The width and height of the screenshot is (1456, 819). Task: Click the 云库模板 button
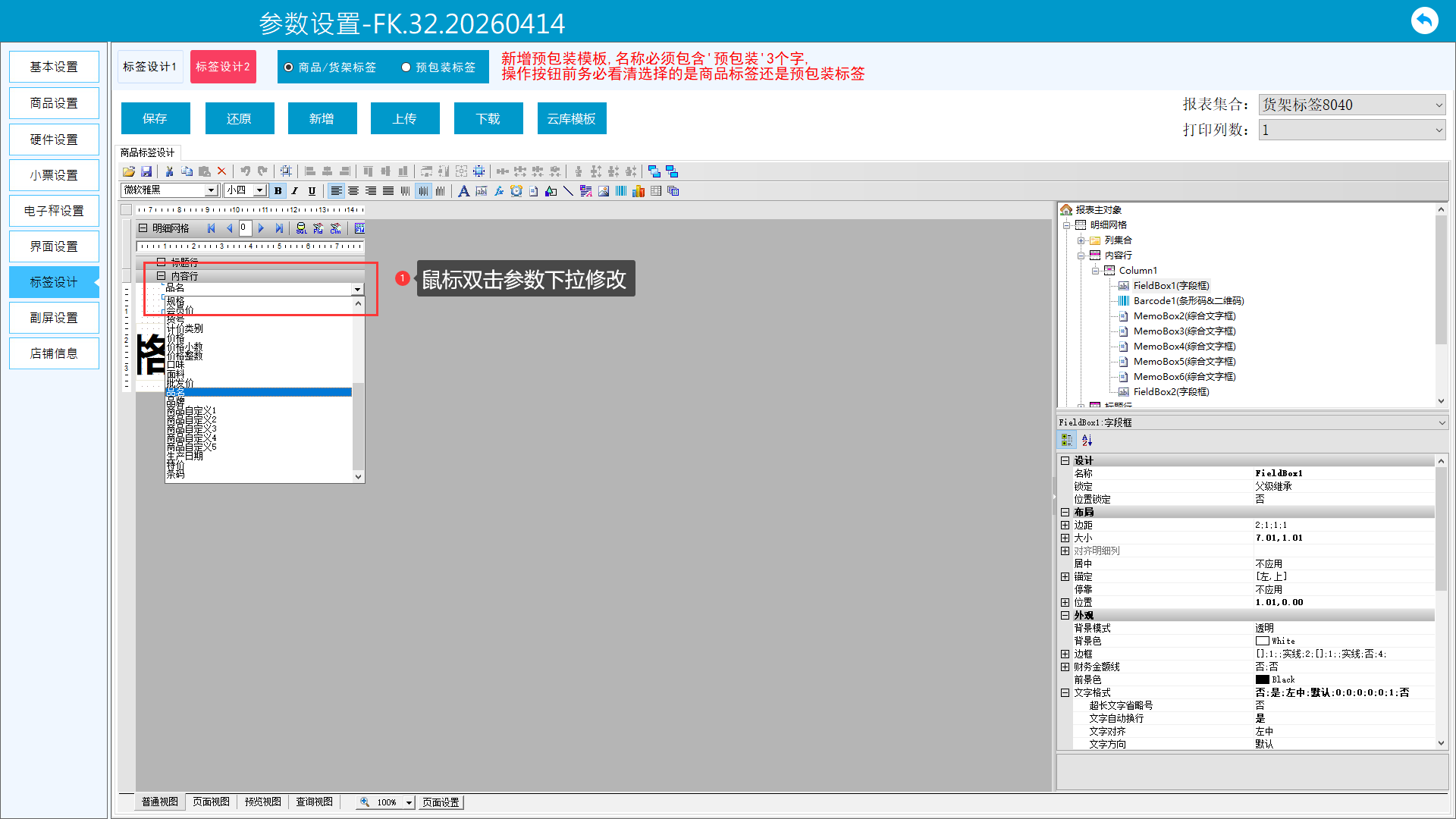(x=571, y=118)
